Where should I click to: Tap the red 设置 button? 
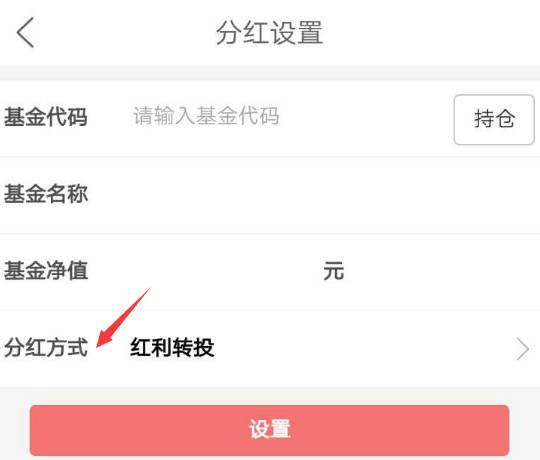pyautogui.click(x=269, y=430)
